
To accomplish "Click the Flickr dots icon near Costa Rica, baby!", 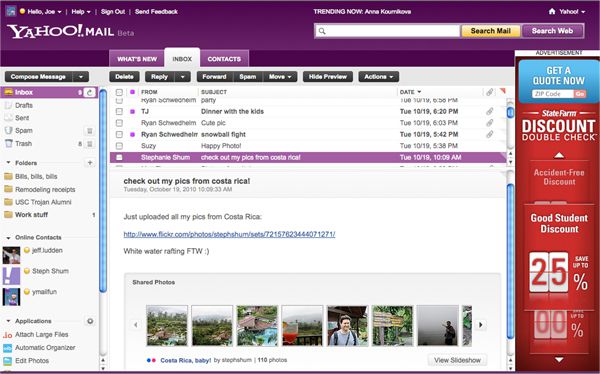I will (x=151, y=360).
